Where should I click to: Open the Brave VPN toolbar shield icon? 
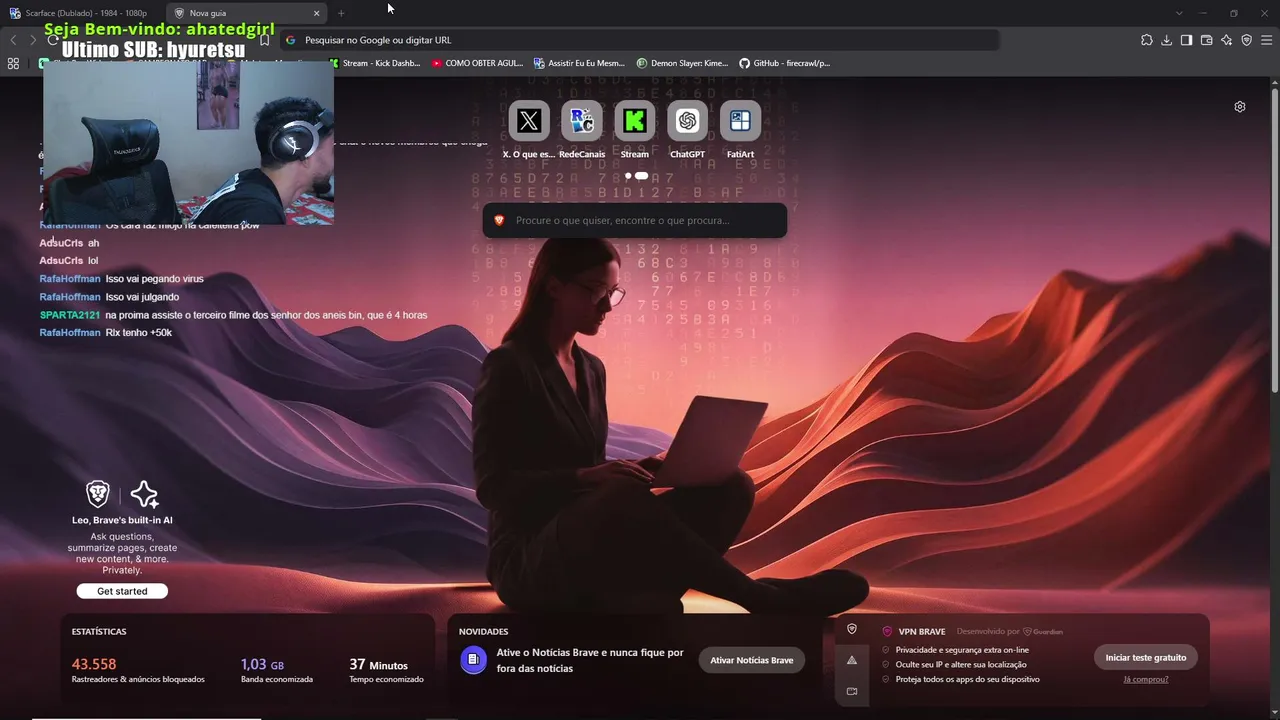(x=1246, y=40)
